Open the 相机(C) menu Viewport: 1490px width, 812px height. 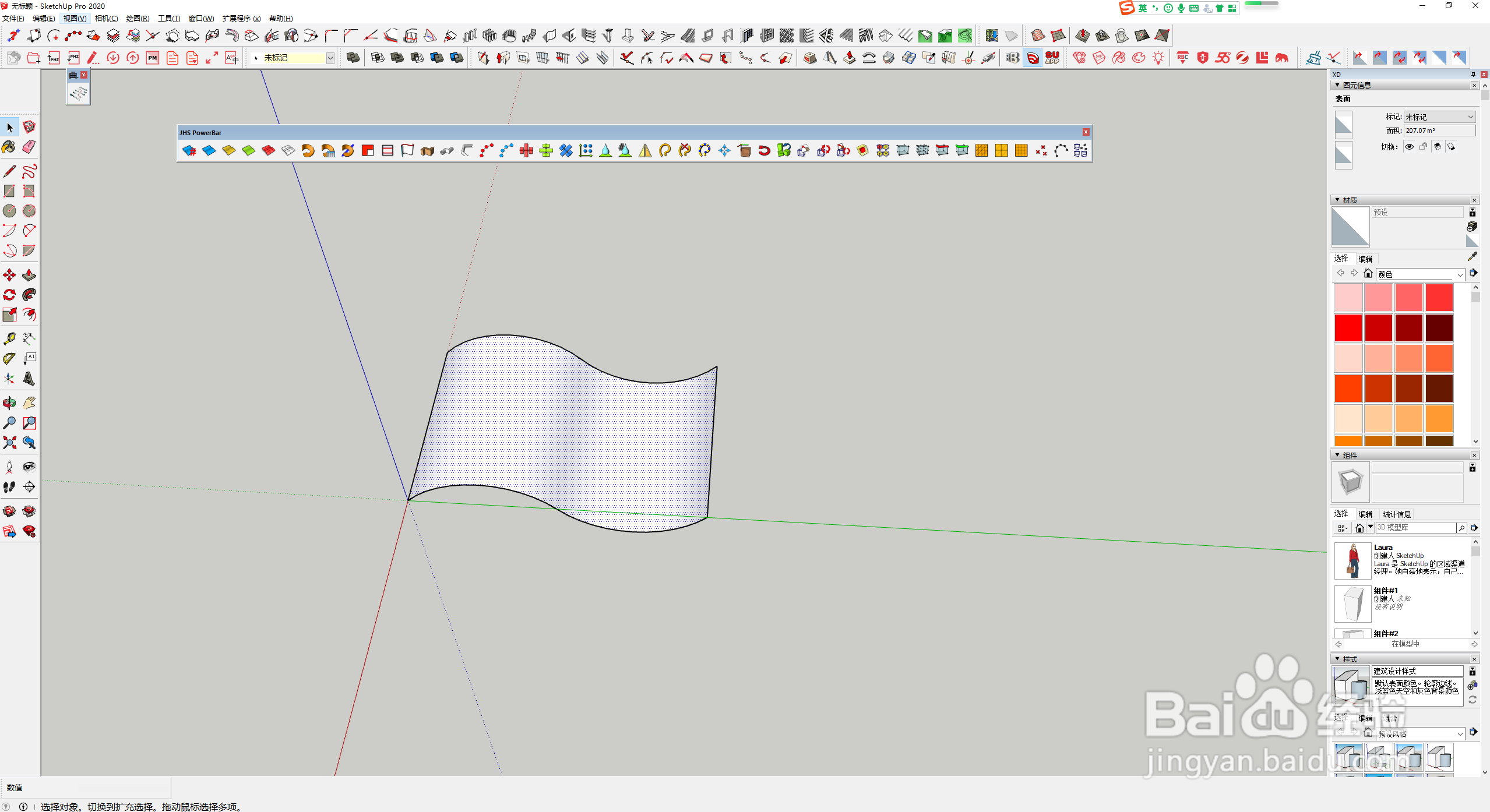(106, 19)
